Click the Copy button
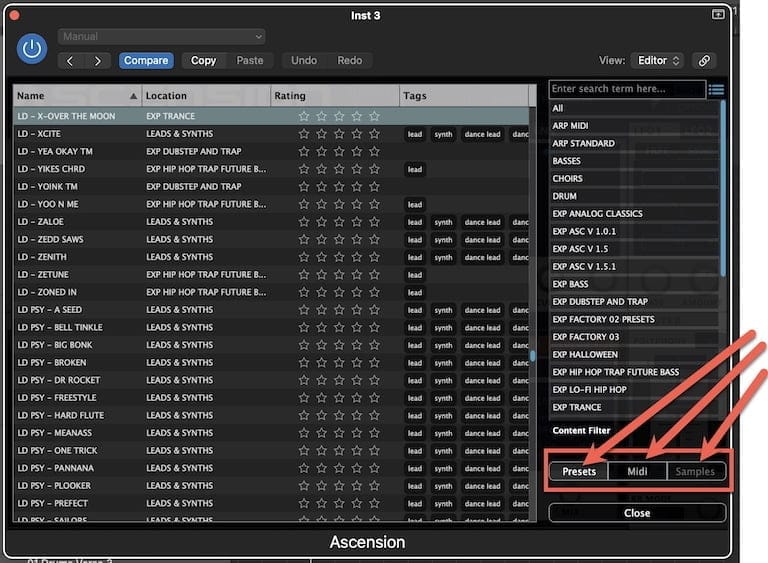The height and width of the screenshot is (563, 768). pos(203,61)
